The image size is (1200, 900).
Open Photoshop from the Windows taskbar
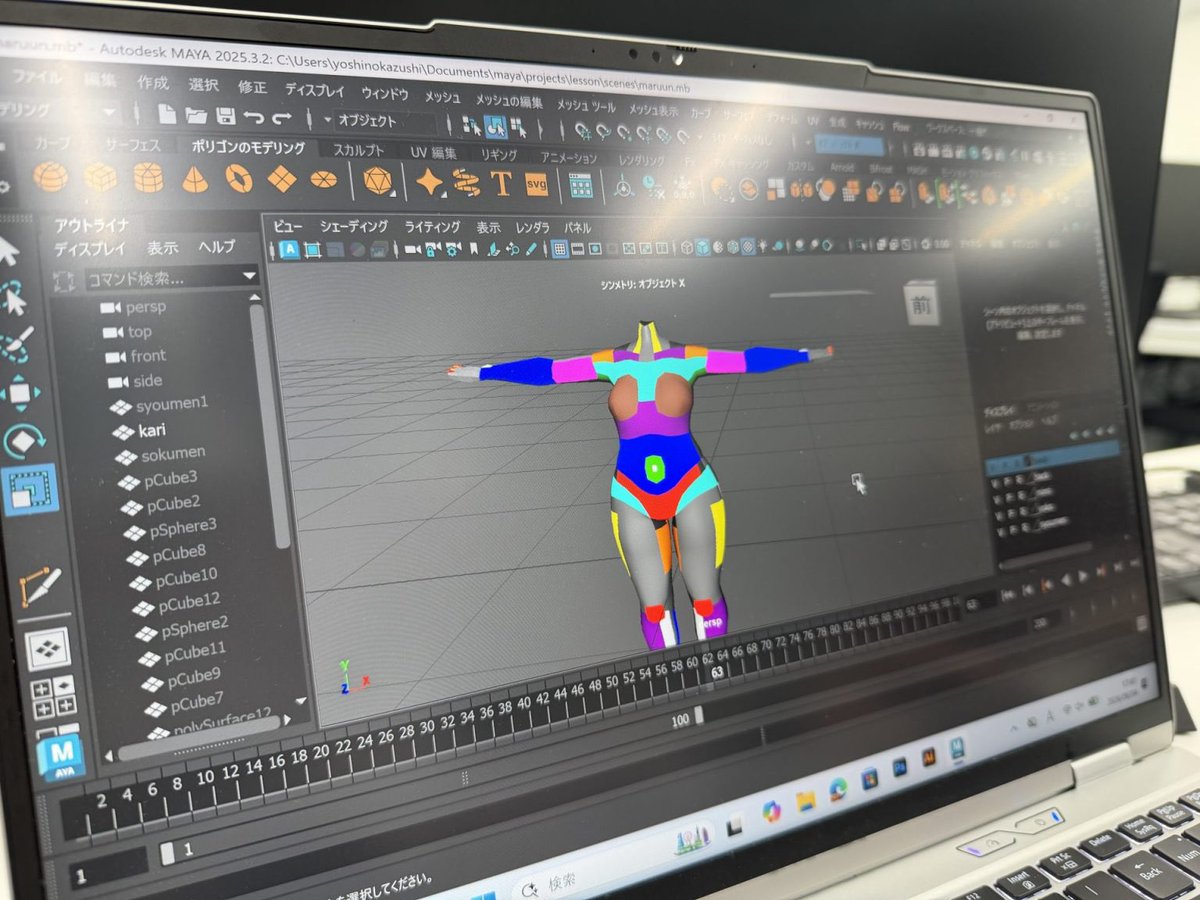coord(899,768)
